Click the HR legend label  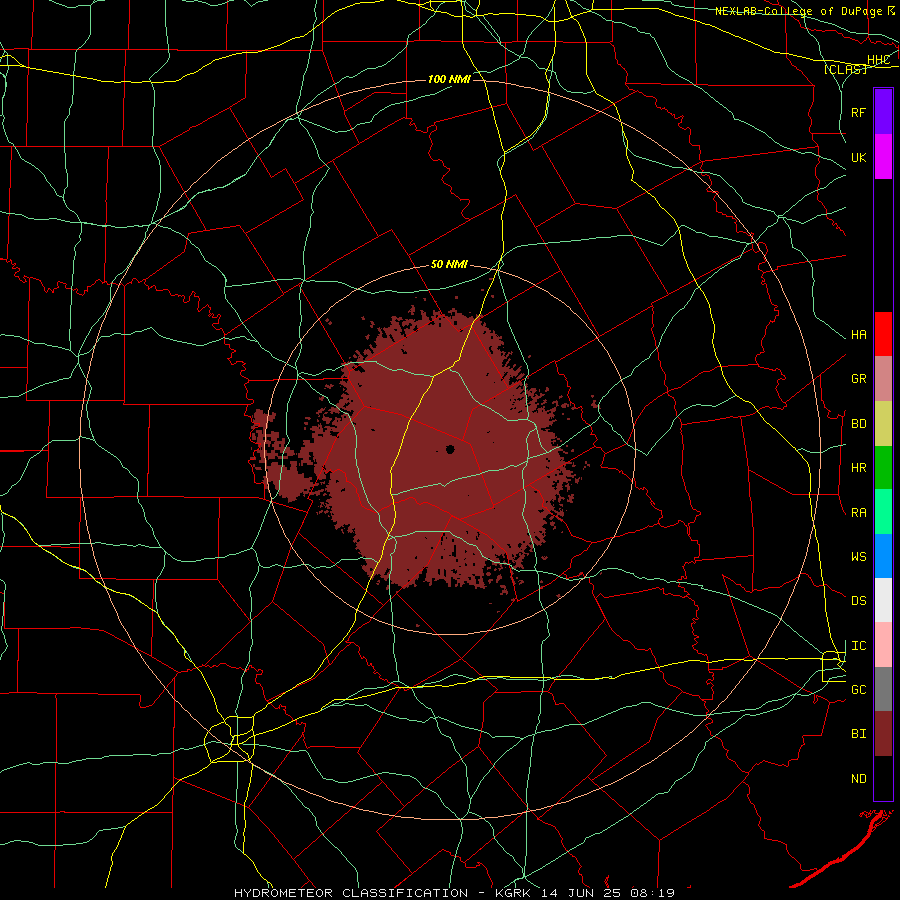click(x=859, y=468)
